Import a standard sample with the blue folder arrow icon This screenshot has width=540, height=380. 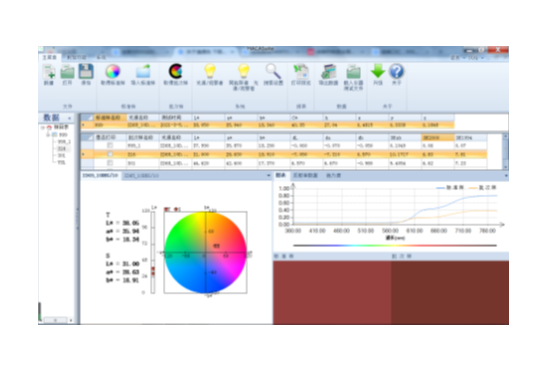tap(143, 75)
